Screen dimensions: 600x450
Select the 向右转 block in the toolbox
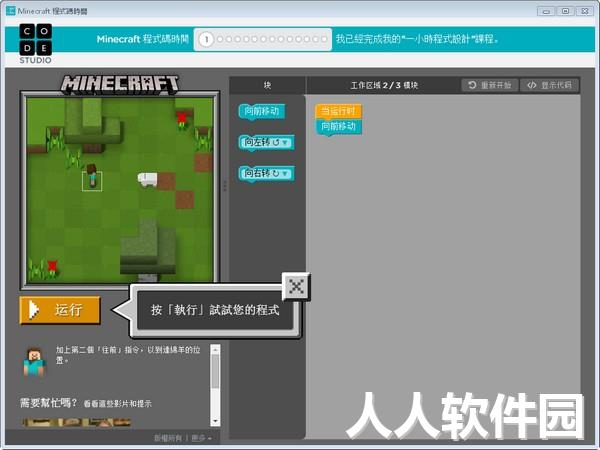click(x=266, y=174)
